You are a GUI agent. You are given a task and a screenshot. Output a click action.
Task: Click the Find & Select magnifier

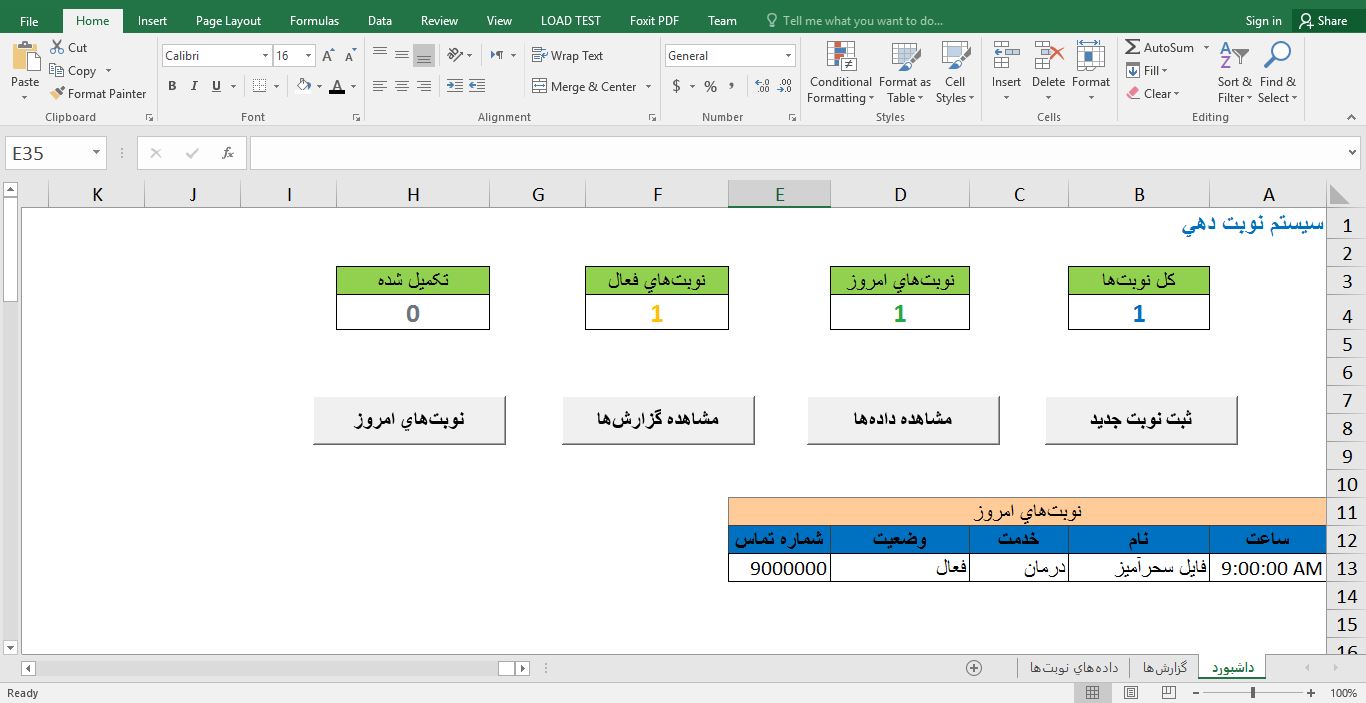[1277, 57]
